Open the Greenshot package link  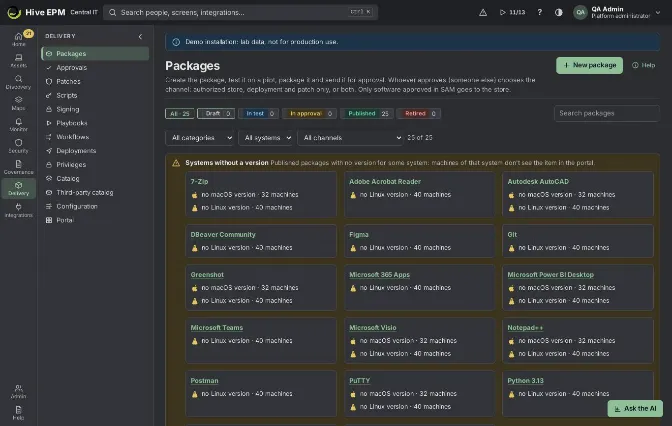coord(207,275)
